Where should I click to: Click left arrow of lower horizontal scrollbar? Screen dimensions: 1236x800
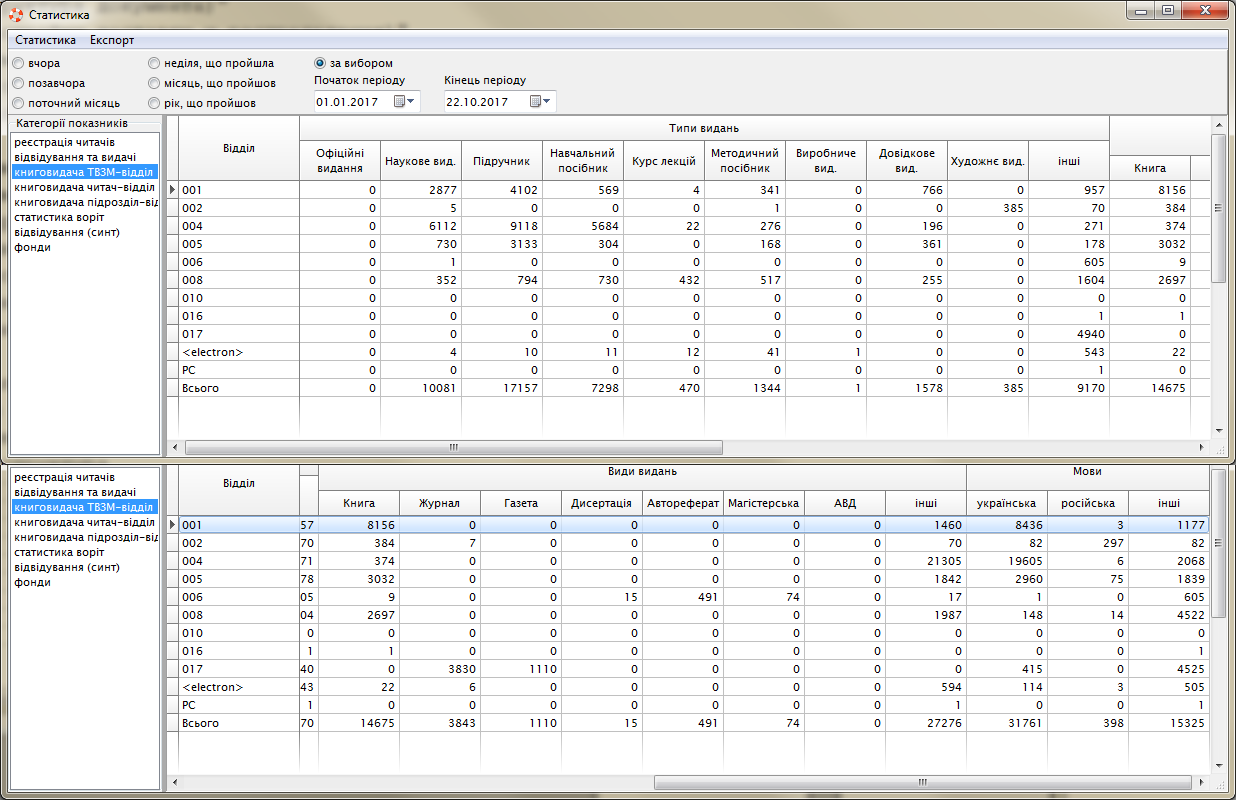click(x=175, y=782)
